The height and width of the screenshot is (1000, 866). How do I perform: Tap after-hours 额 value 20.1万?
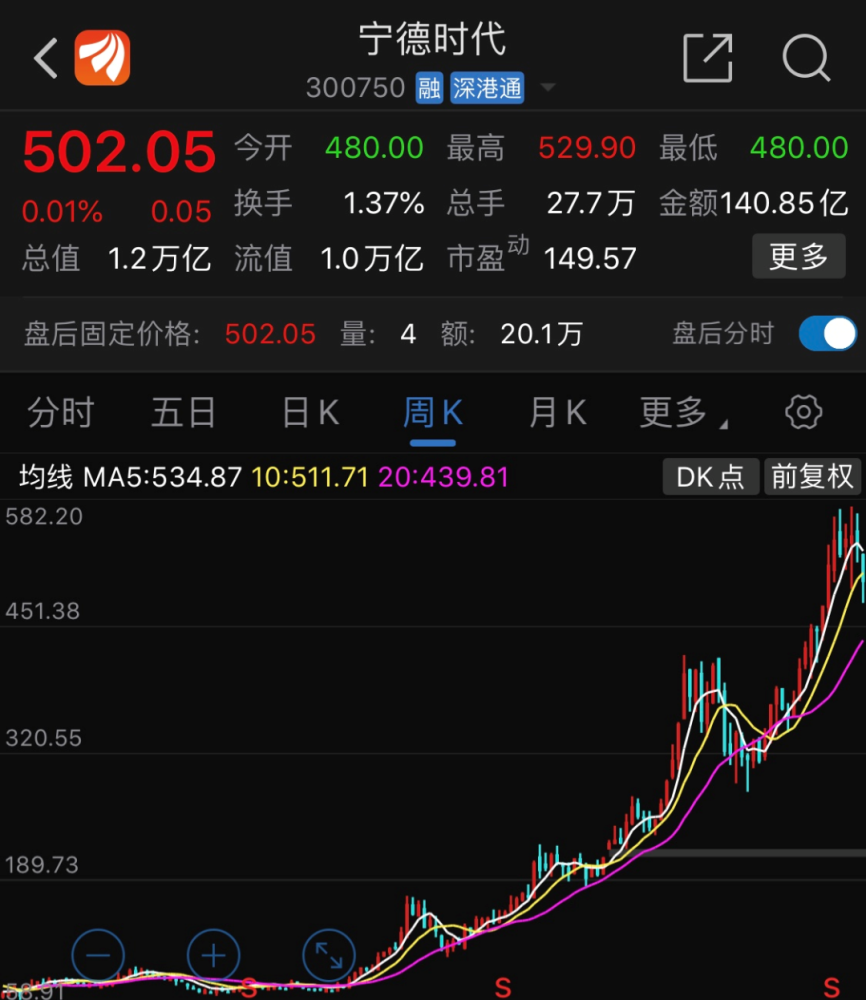[x=542, y=334]
